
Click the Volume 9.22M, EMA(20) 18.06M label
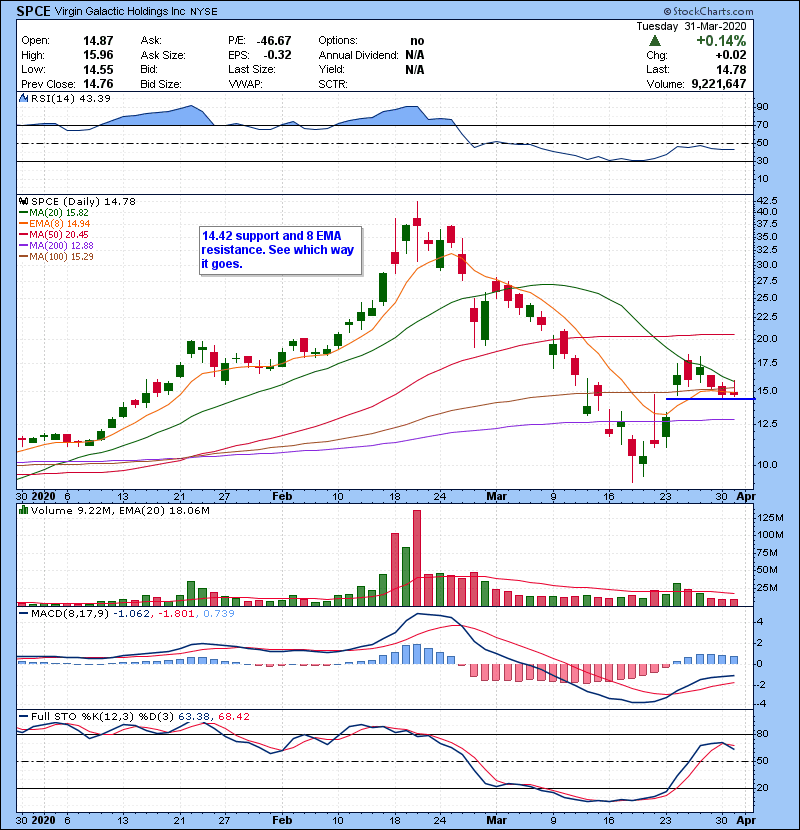(x=120, y=511)
